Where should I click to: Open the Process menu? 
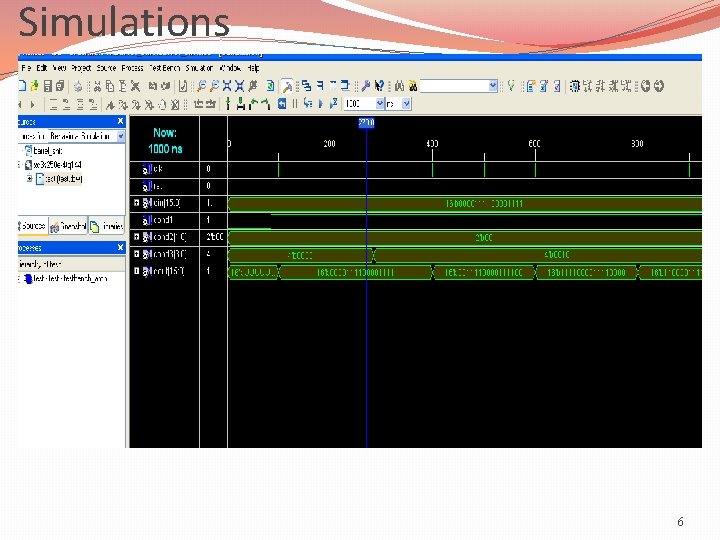(x=132, y=68)
